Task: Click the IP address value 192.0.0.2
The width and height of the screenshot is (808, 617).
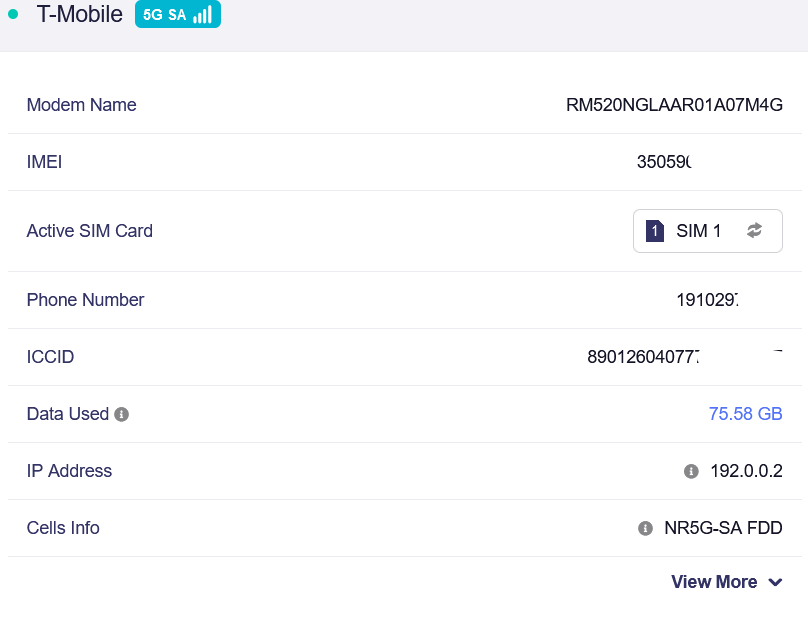Action: [x=746, y=471]
